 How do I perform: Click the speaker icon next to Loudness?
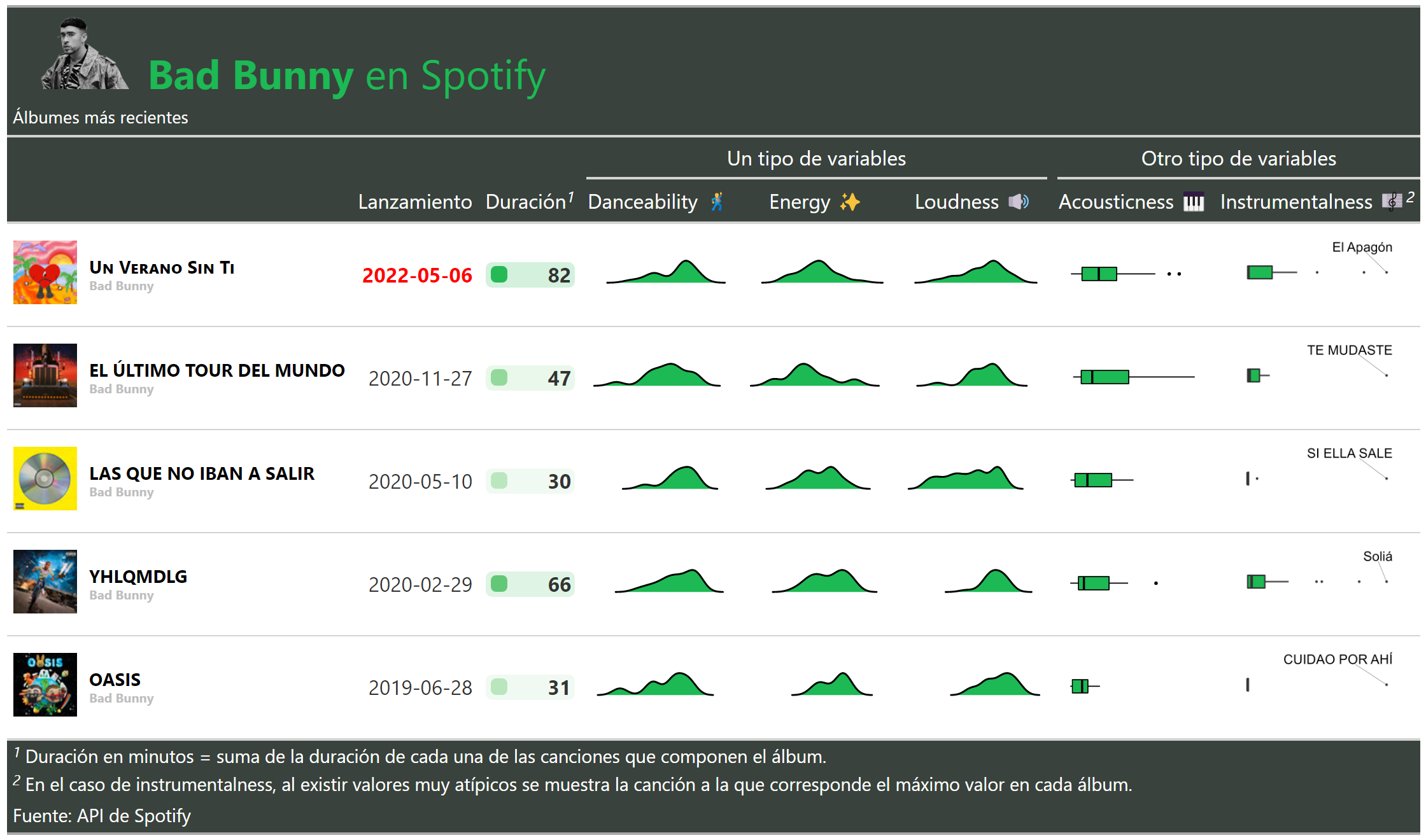tap(1019, 202)
